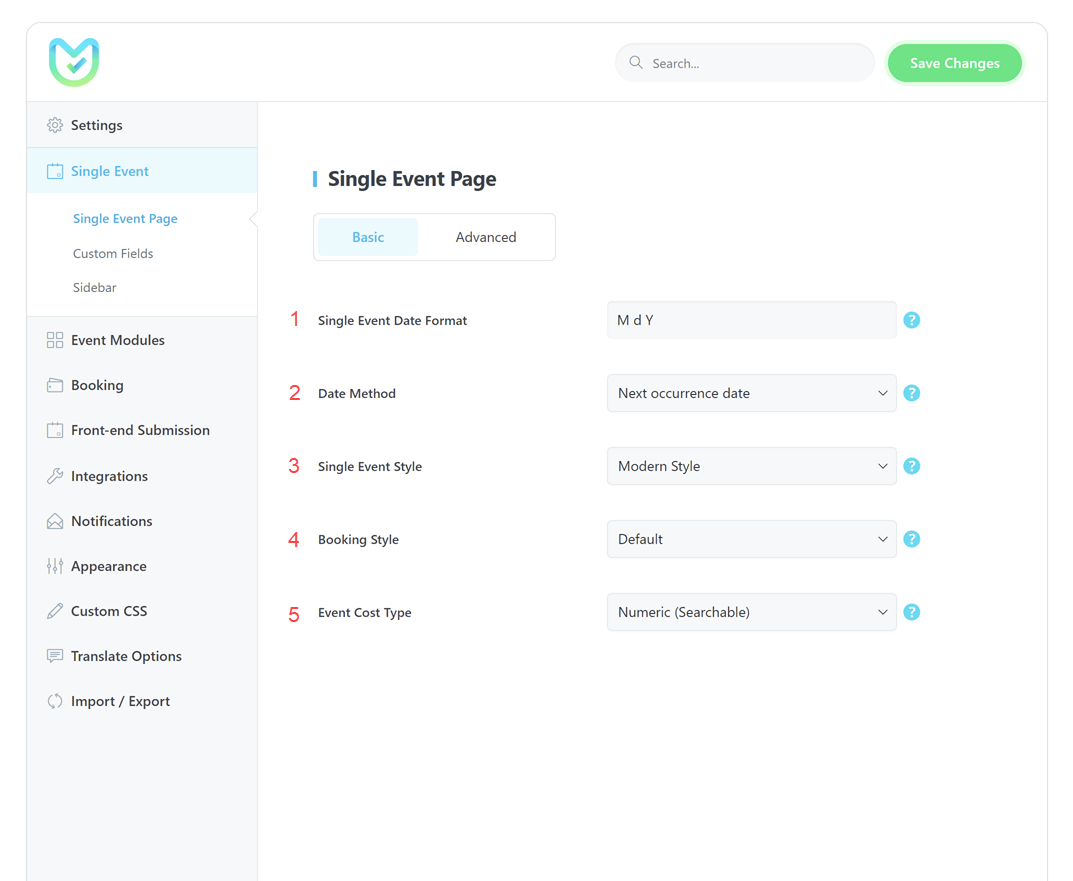1073x881 pixels.
Task: Select the Basic tab
Action: [368, 237]
